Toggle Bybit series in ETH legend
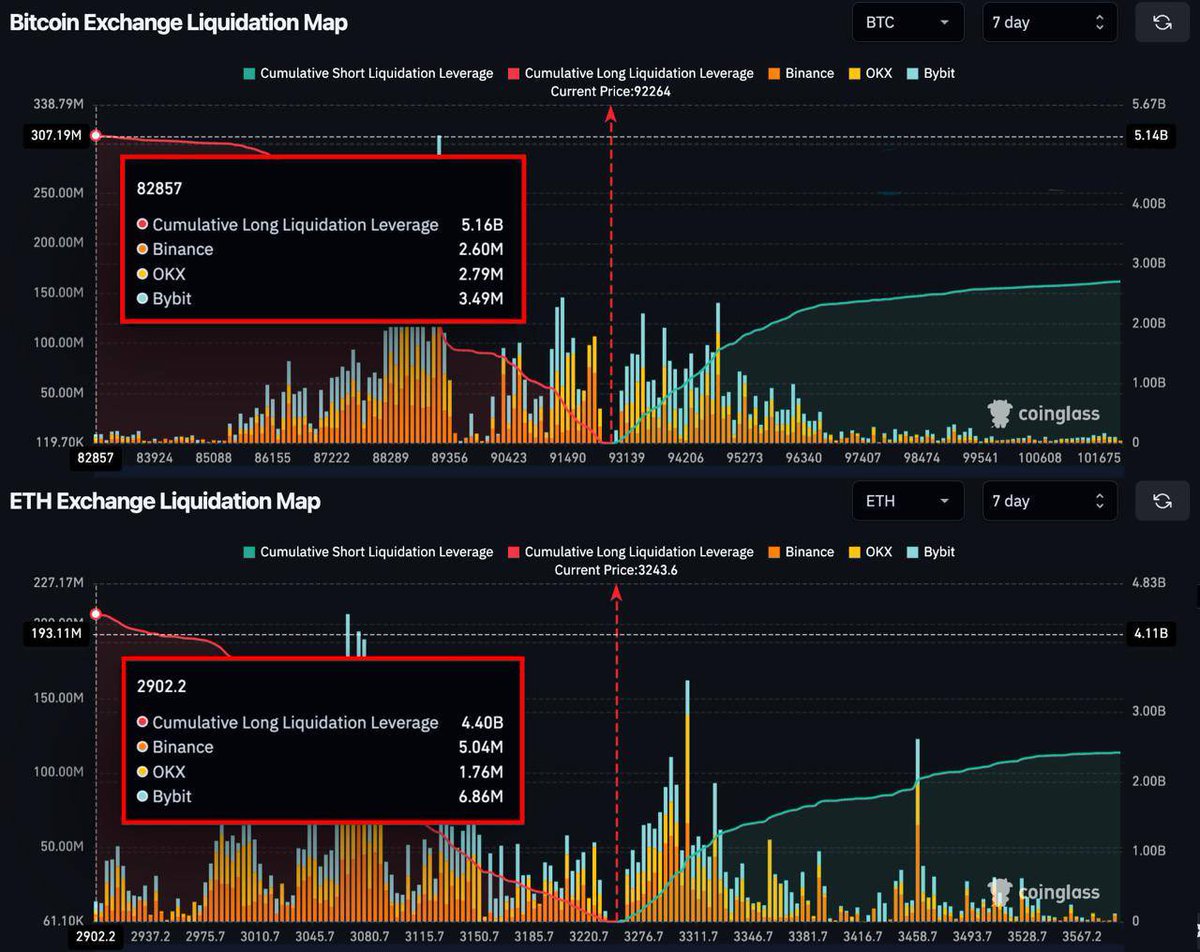 click(931, 552)
